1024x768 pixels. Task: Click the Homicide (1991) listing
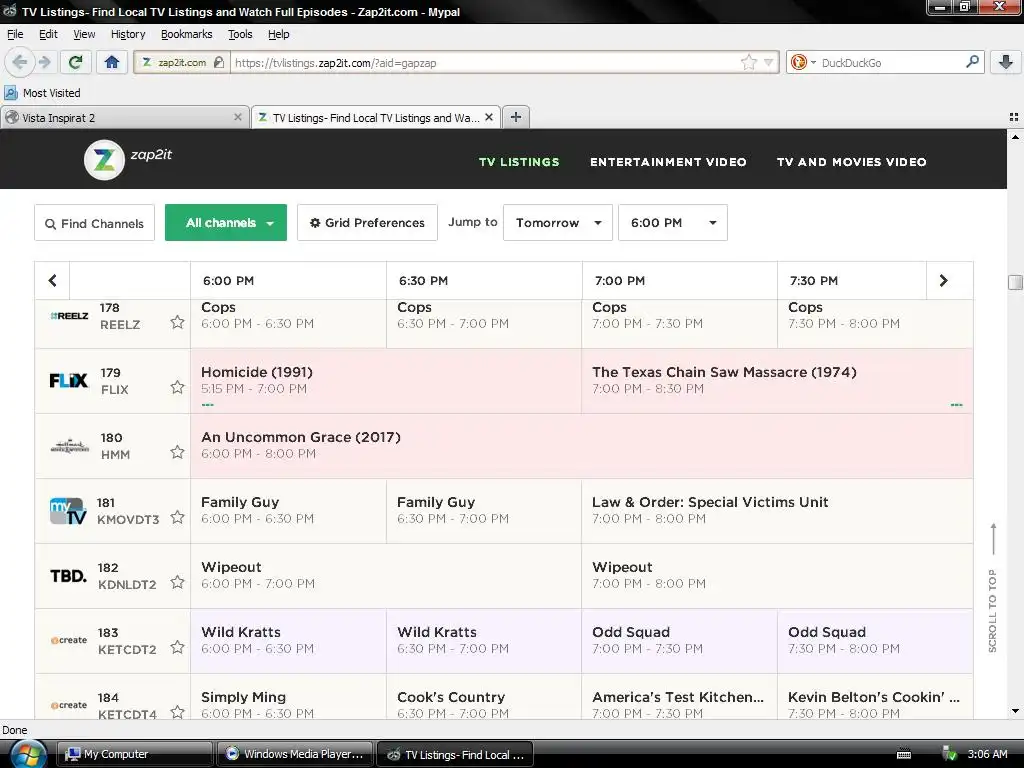click(x=386, y=381)
